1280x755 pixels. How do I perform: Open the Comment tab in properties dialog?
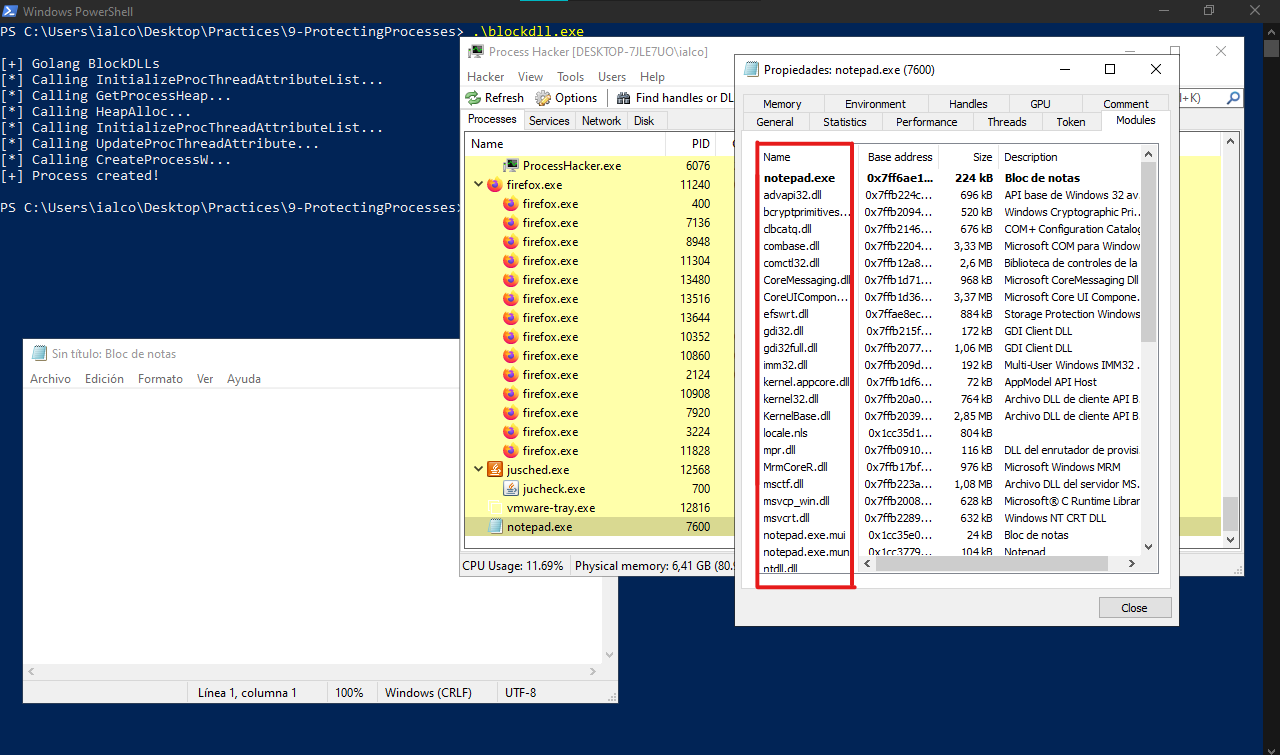pyautogui.click(x=1126, y=104)
